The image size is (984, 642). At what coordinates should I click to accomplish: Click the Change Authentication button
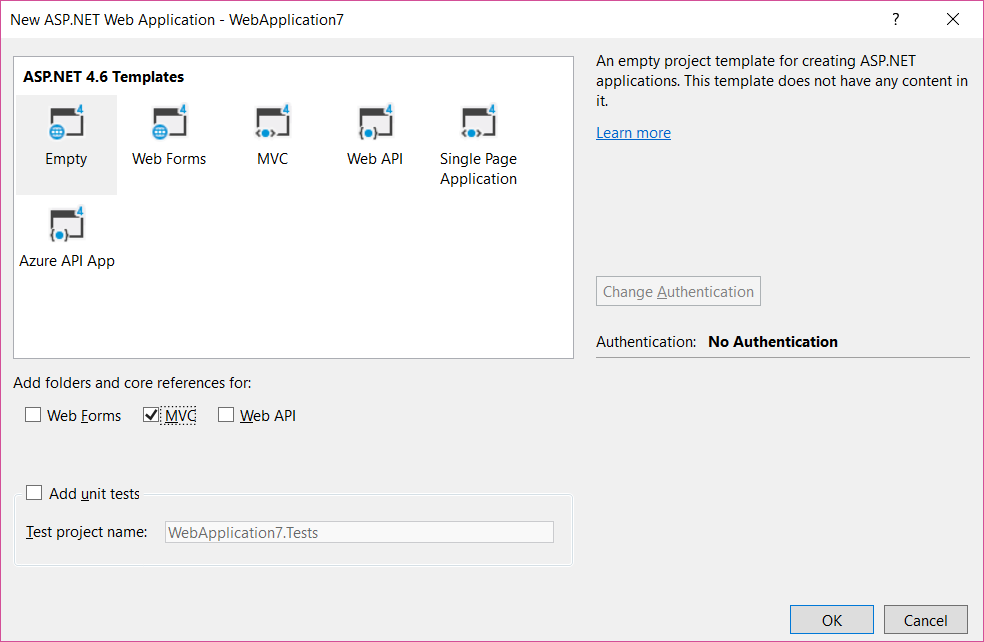click(678, 292)
